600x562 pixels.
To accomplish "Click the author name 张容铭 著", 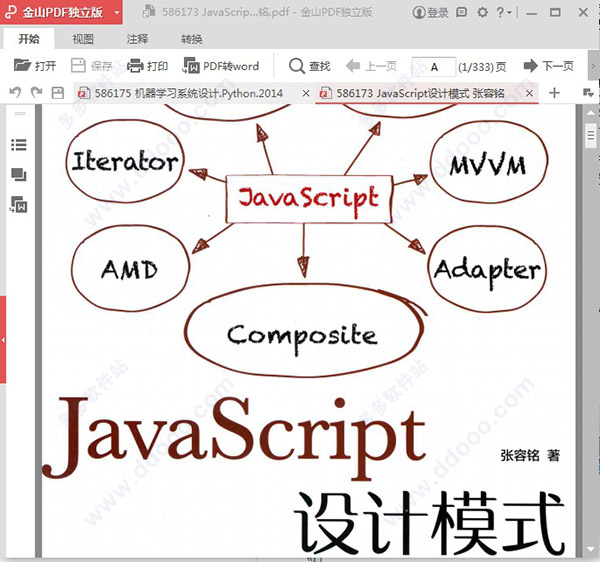I will click(530, 455).
